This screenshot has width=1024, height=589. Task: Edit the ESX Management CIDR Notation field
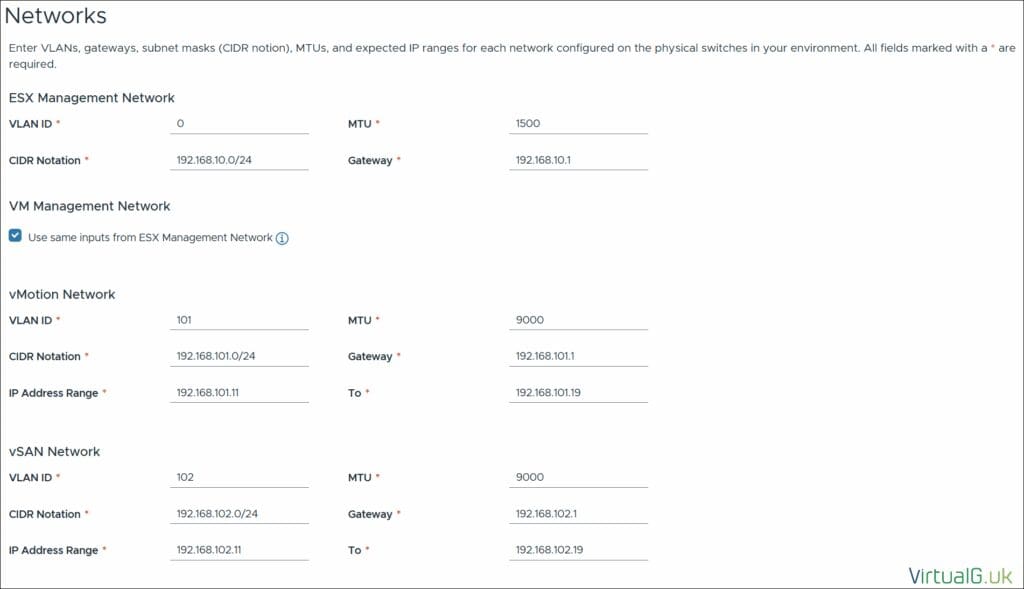click(239, 160)
